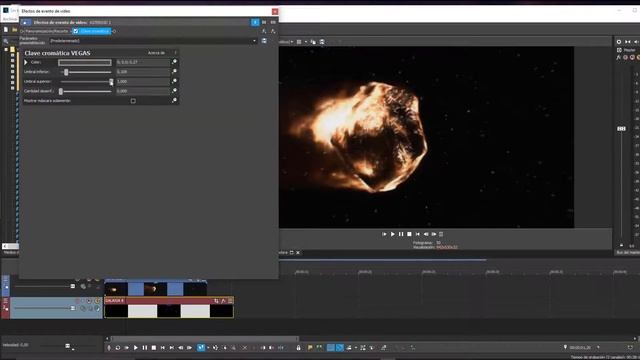Play the preview from the start
Viewport: 640px width, 360px height.
click(384, 234)
